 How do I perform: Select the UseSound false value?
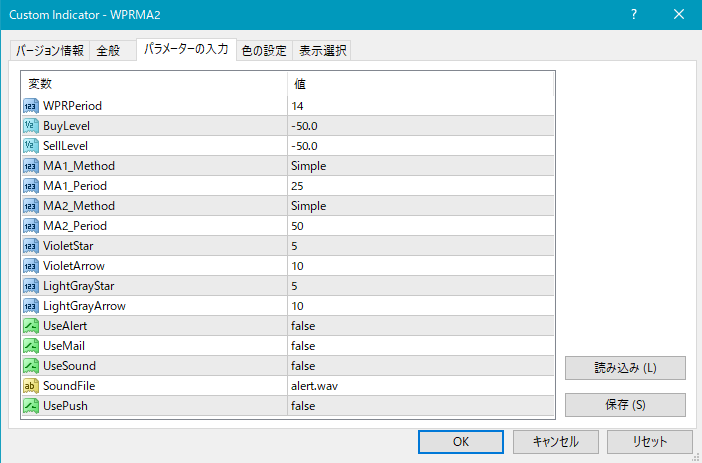point(303,366)
